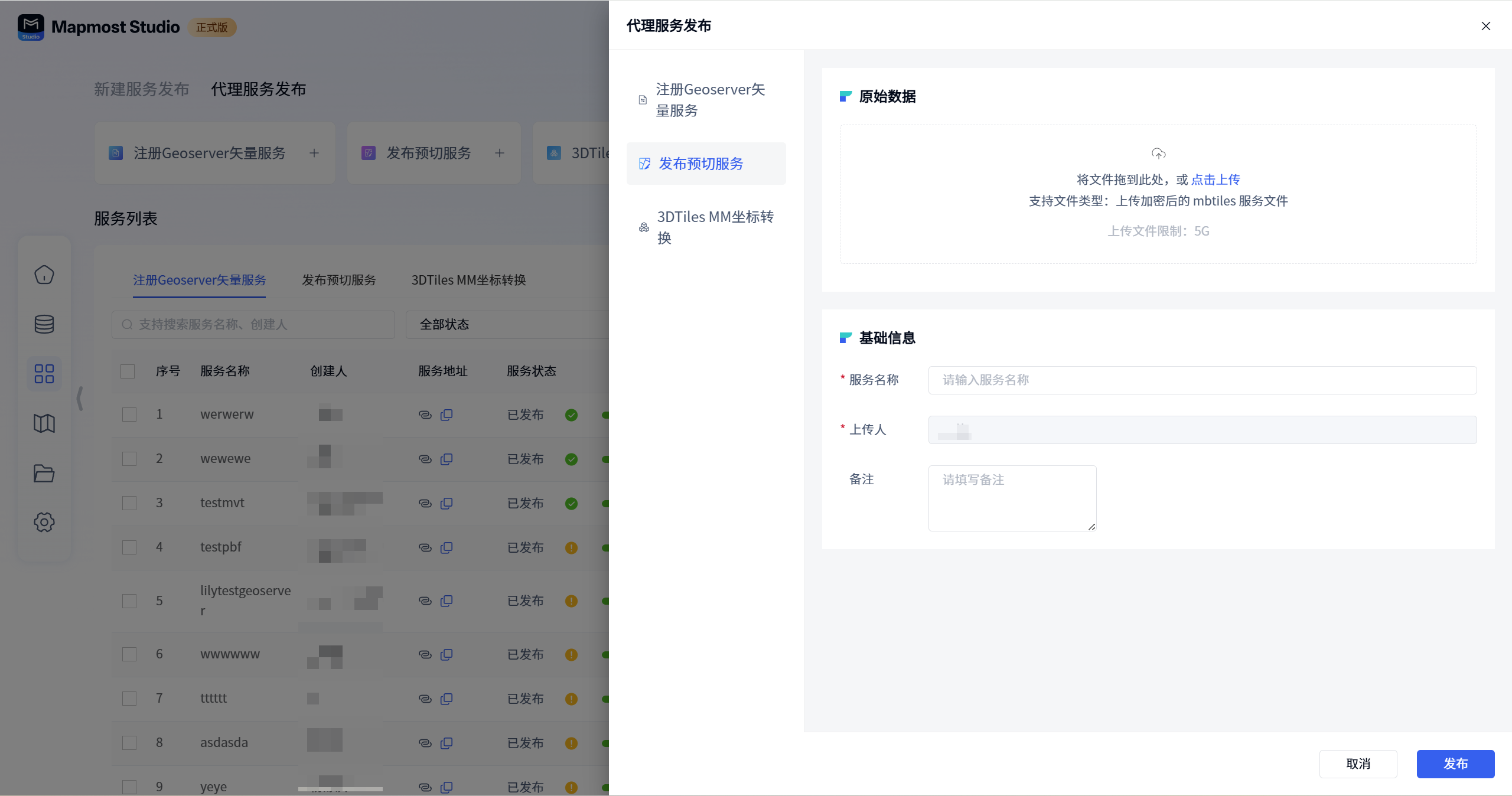The image size is (1512, 796).
Task: Open settings gear in sidebar
Action: pyautogui.click(x=44, y=522)
